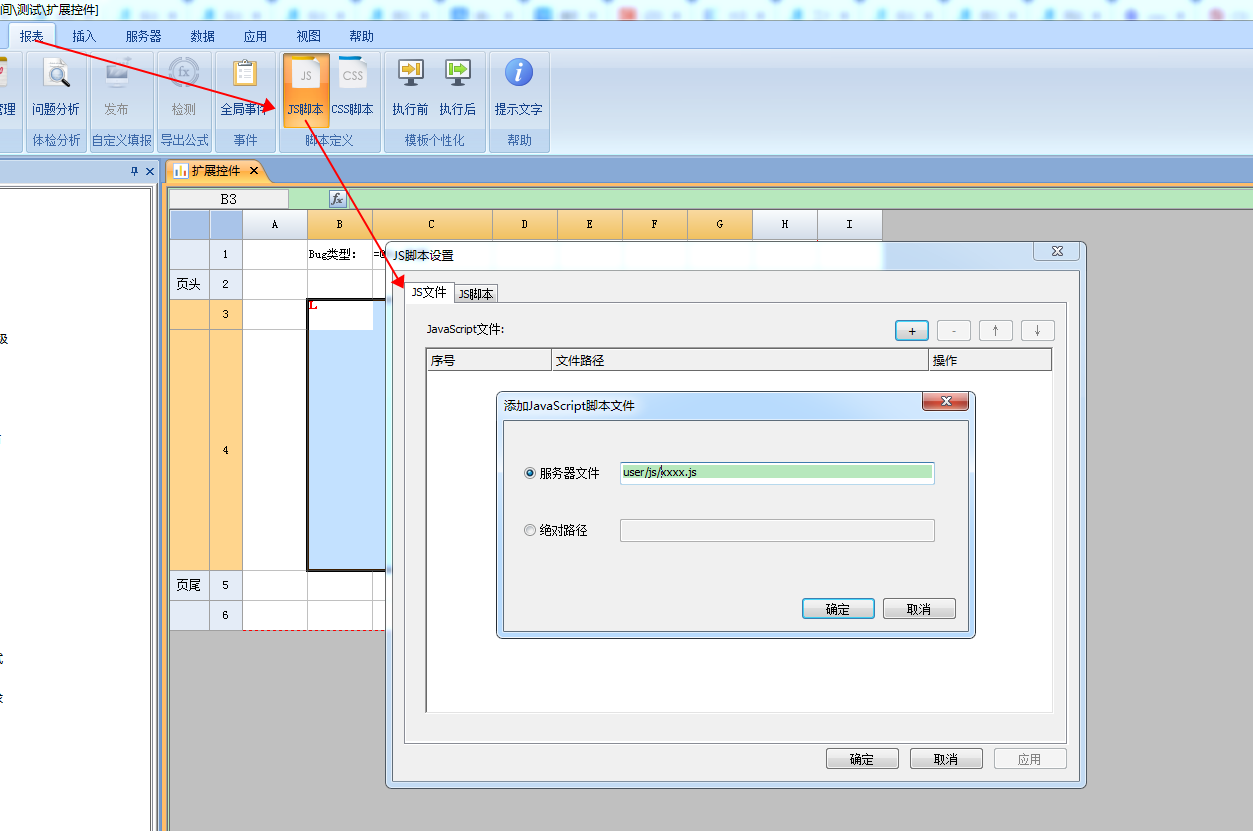Screen dimensions: 1253x831
Task: Open the 插入 ribbon menu
Action: click(x=84, y=36)
